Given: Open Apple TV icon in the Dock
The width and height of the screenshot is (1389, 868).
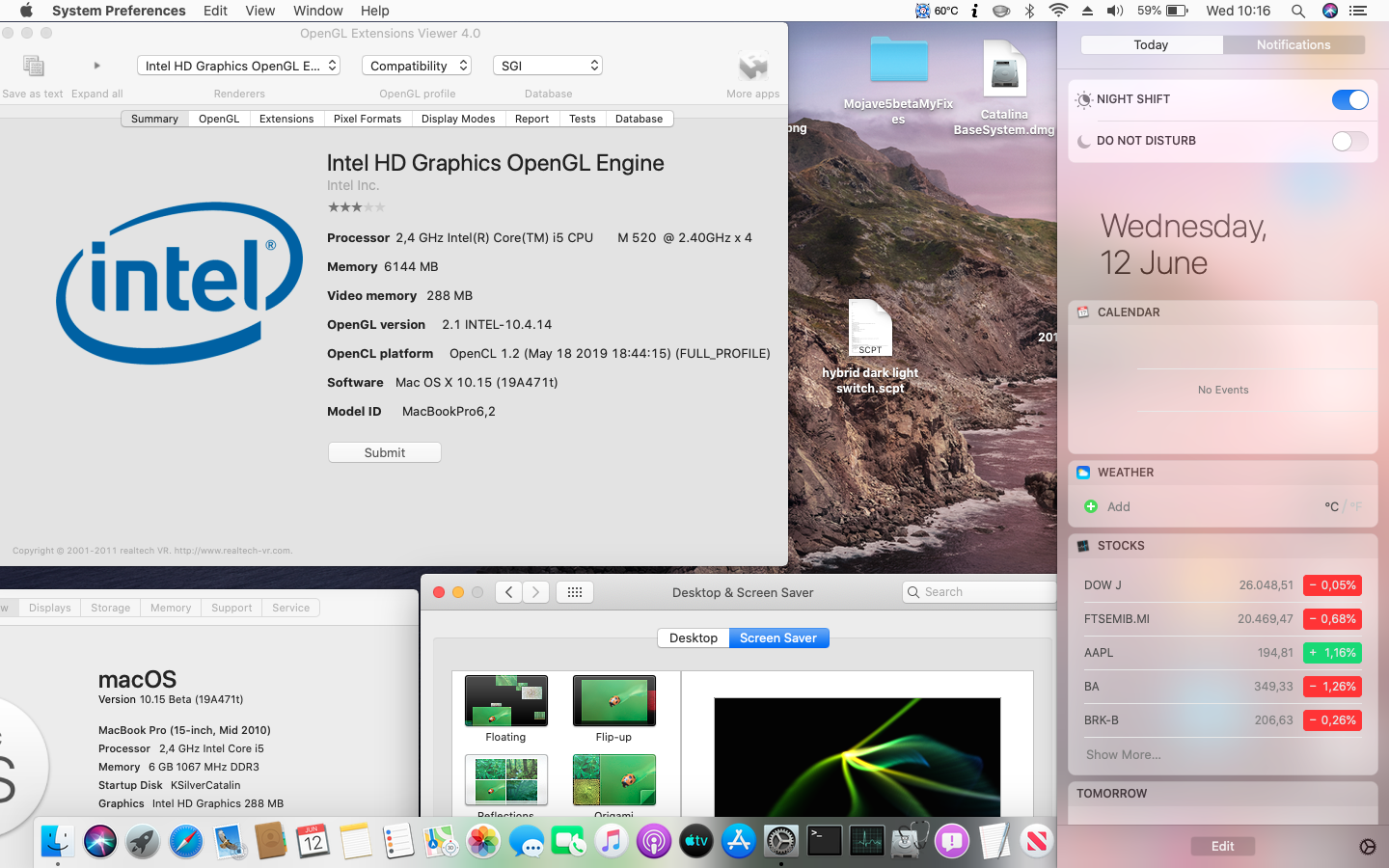Looking at the screenshot, I should pyautogui.click(x=695, y=841).
